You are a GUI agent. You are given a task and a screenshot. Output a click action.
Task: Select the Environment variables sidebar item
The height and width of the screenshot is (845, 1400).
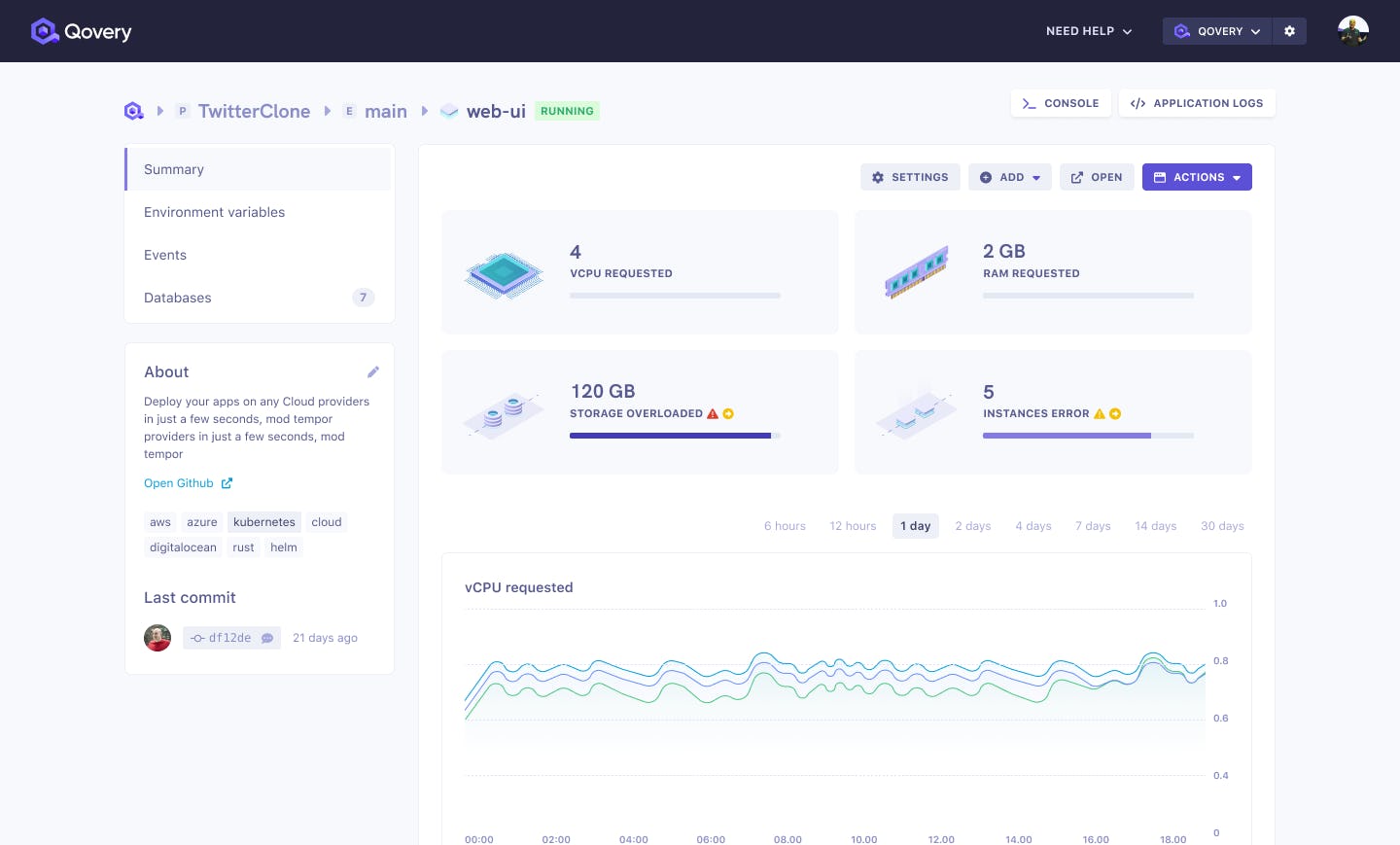tap(214, 212)
